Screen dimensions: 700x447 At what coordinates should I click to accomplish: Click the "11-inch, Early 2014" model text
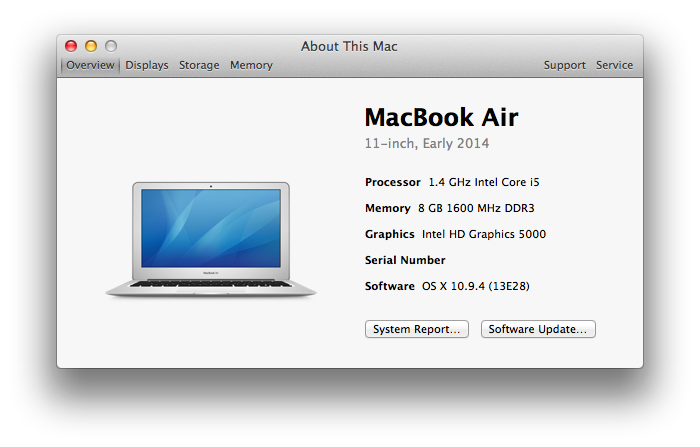tap(427, 143)
